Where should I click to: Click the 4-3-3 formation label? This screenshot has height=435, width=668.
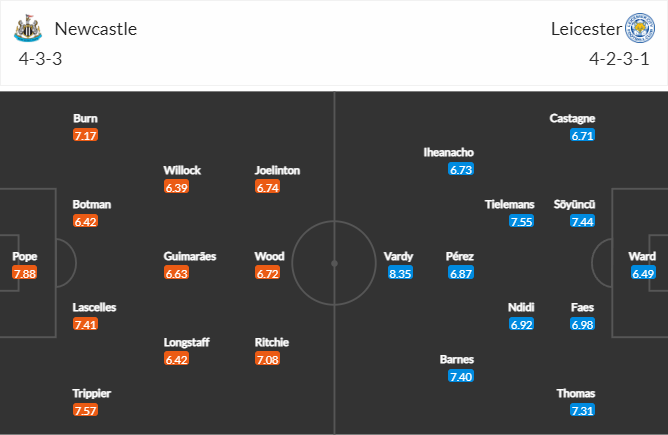(x=40, y=58)
